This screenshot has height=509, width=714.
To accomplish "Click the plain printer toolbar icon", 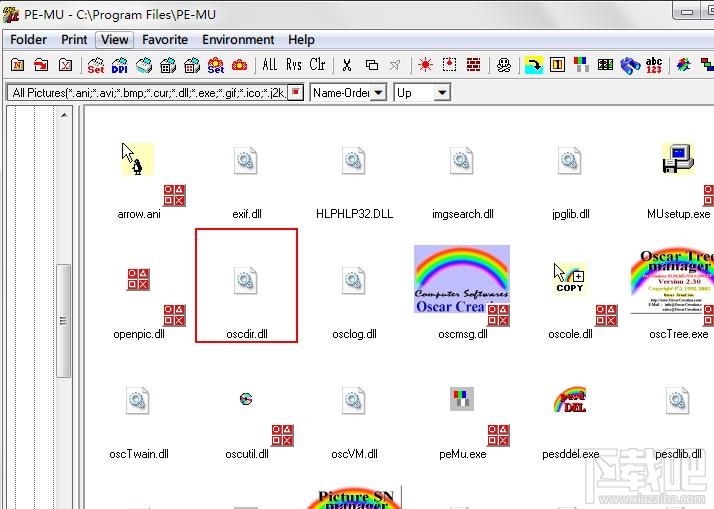I will pos(144,65).
